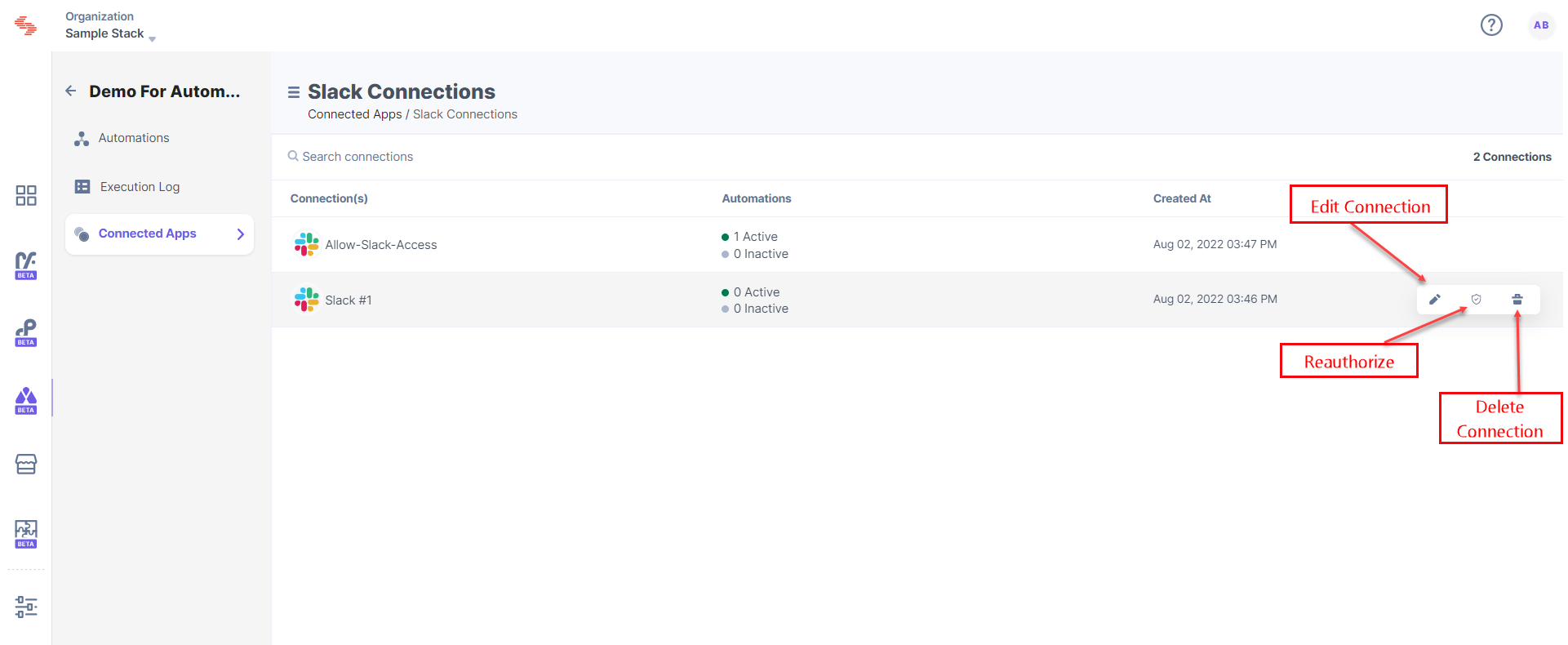Open the marketplace storefront icon in left rail
Screen dimensions: 1568x645
point(26,465)
